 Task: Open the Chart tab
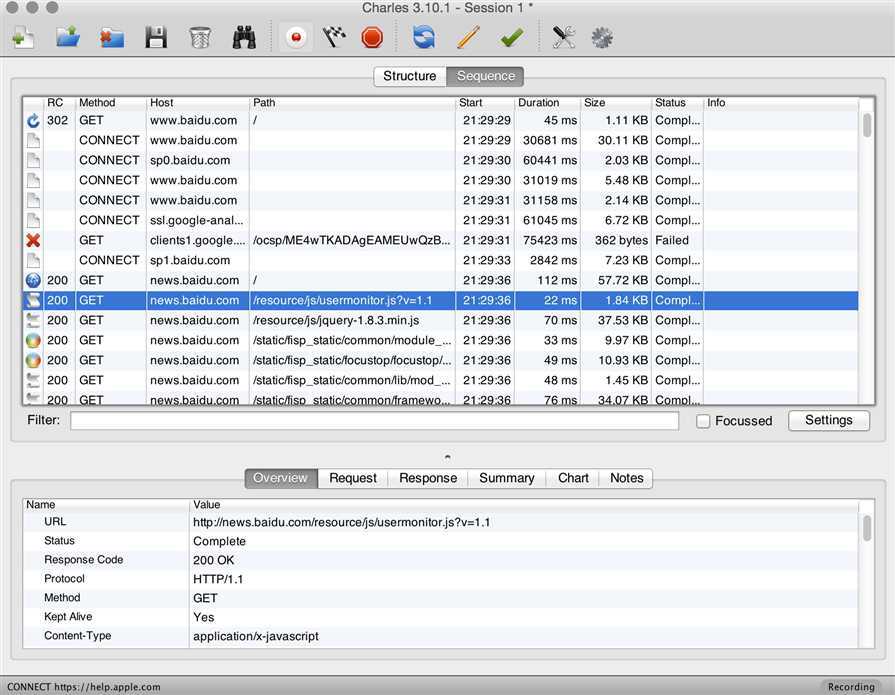pos(573,478)
